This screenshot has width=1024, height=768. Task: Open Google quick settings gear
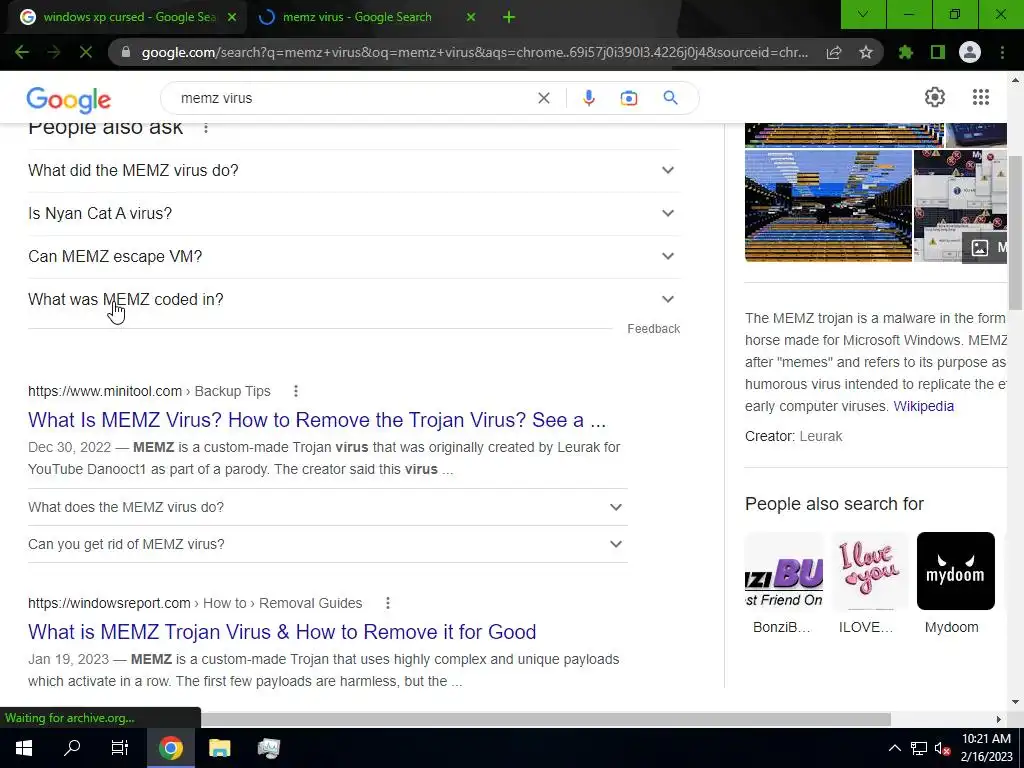[x=935, y=97]
